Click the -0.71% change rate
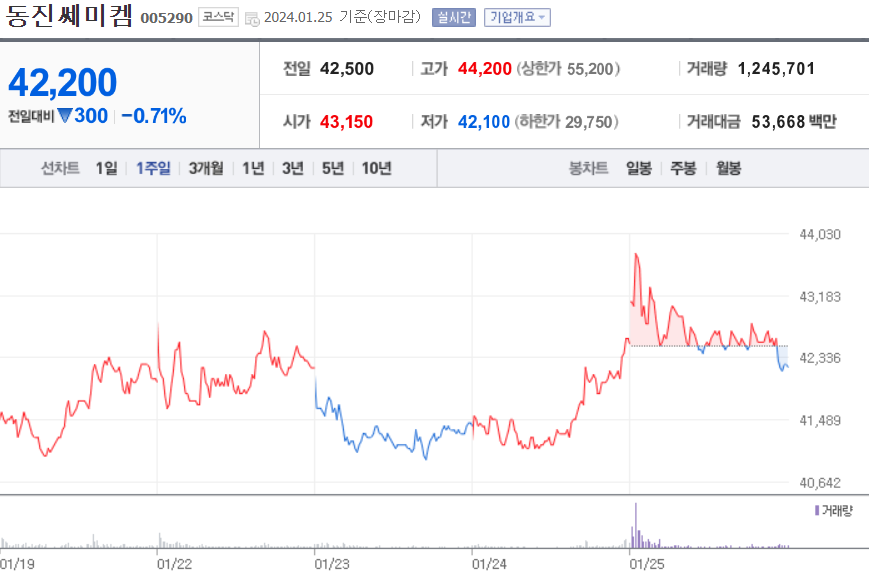 (154, 116)
